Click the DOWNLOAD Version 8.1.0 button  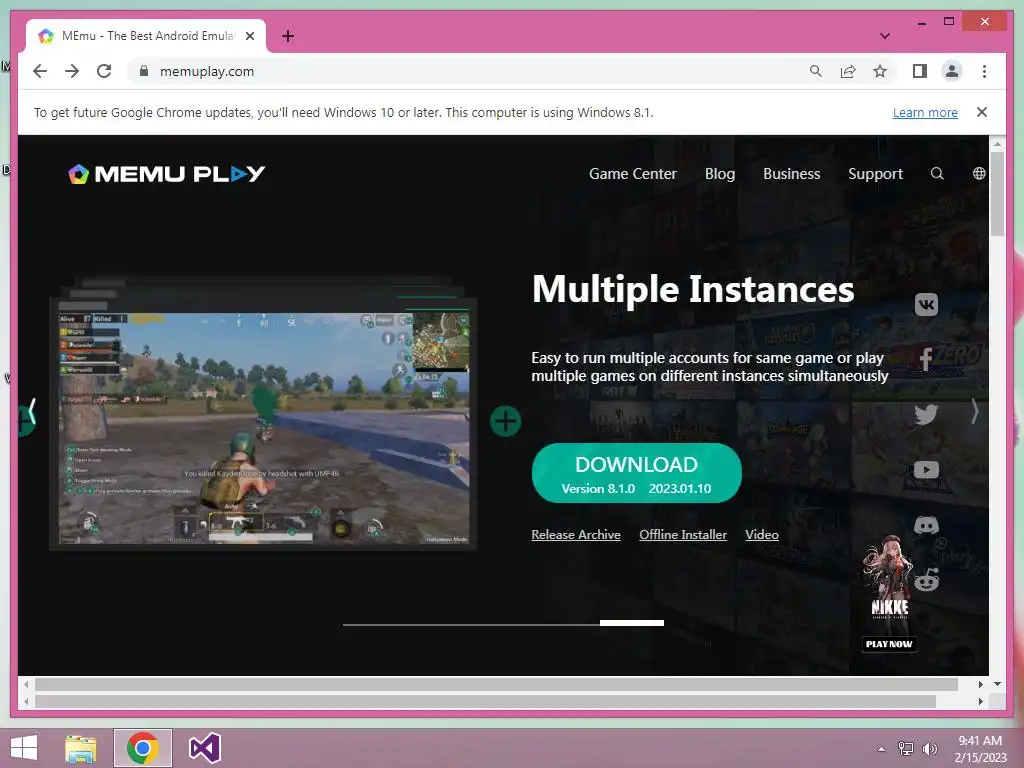click(637, 473)
